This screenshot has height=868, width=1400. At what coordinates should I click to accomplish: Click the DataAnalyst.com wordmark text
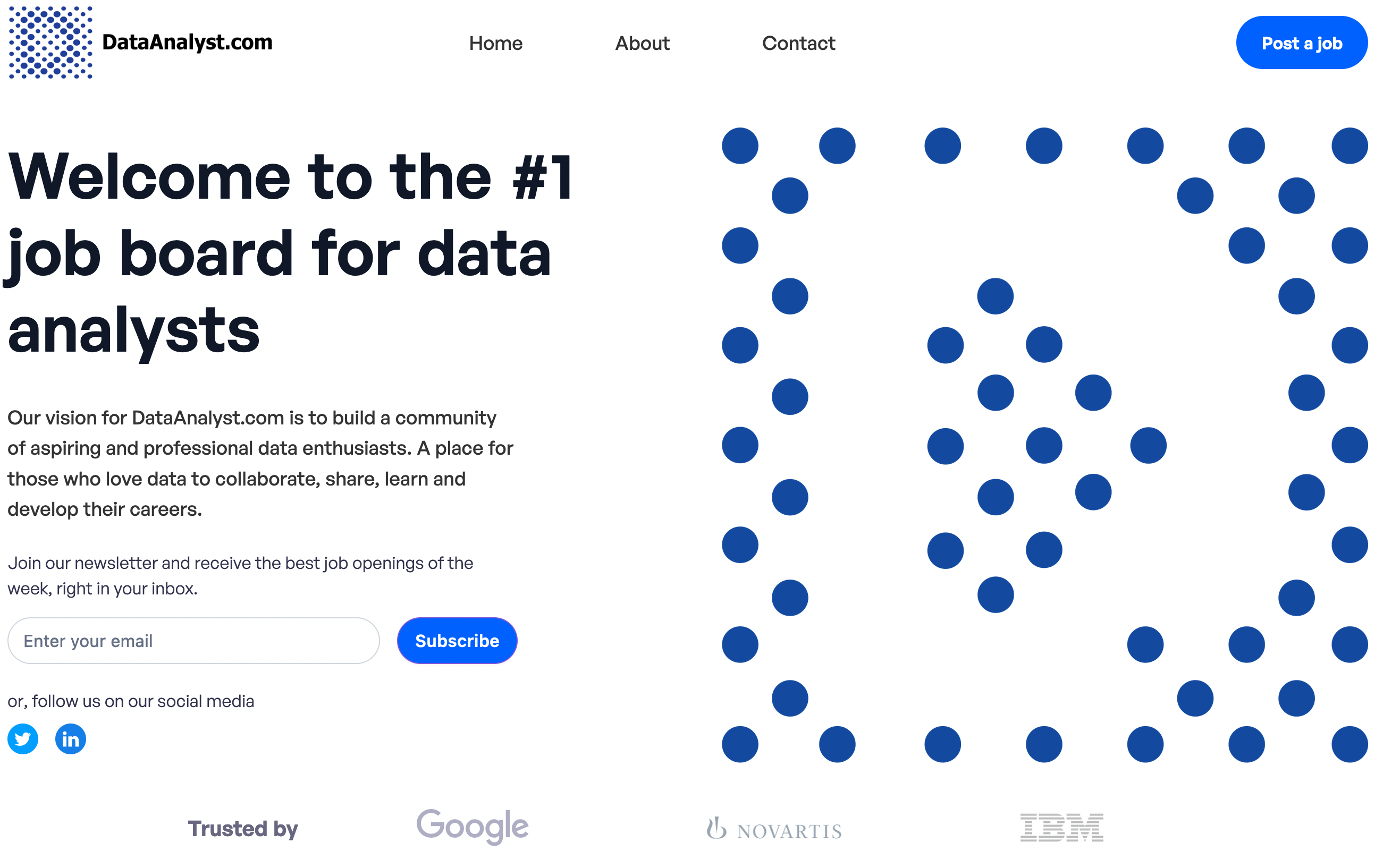click(188, 41)
